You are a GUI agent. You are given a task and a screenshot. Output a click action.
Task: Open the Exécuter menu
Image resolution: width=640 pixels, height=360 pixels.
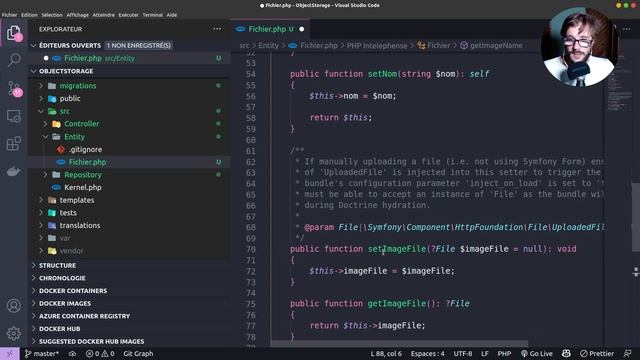129,15
